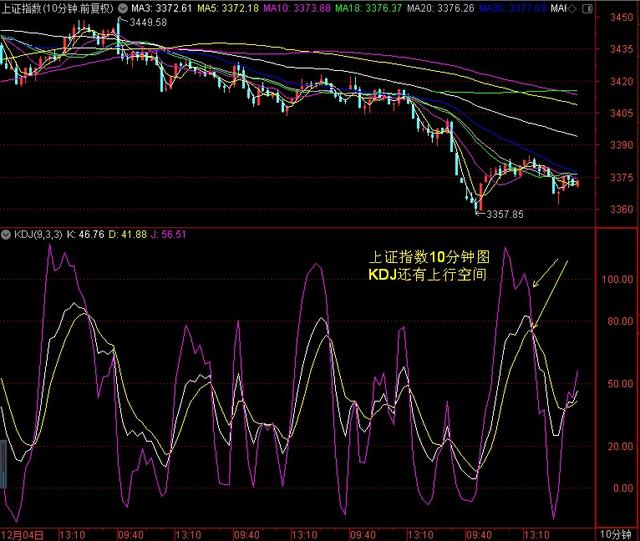The width and height of the screenshot is (640, 541).
Task: Click the MA30 blue value label
Action: coord(512,8)
